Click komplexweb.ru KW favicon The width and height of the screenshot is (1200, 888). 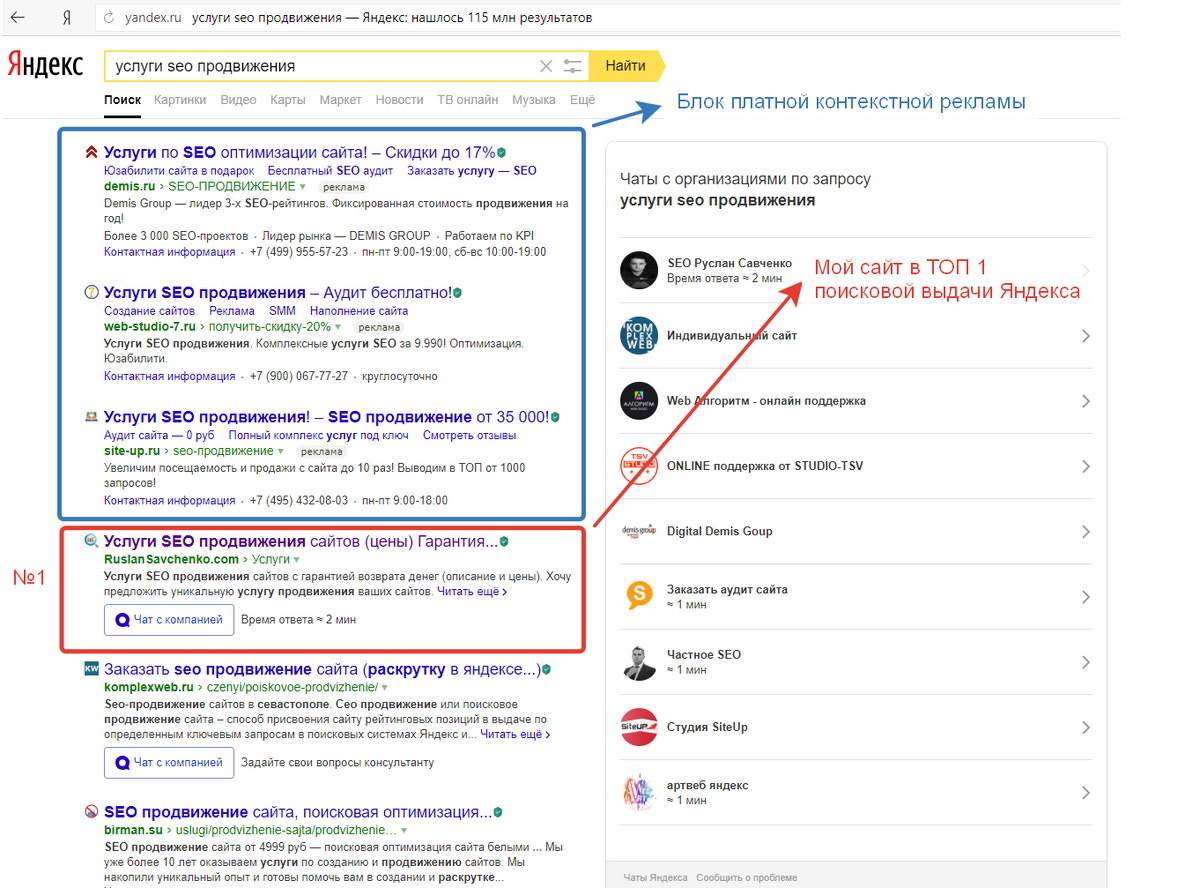pyautogui.click(x=91, y=669)
